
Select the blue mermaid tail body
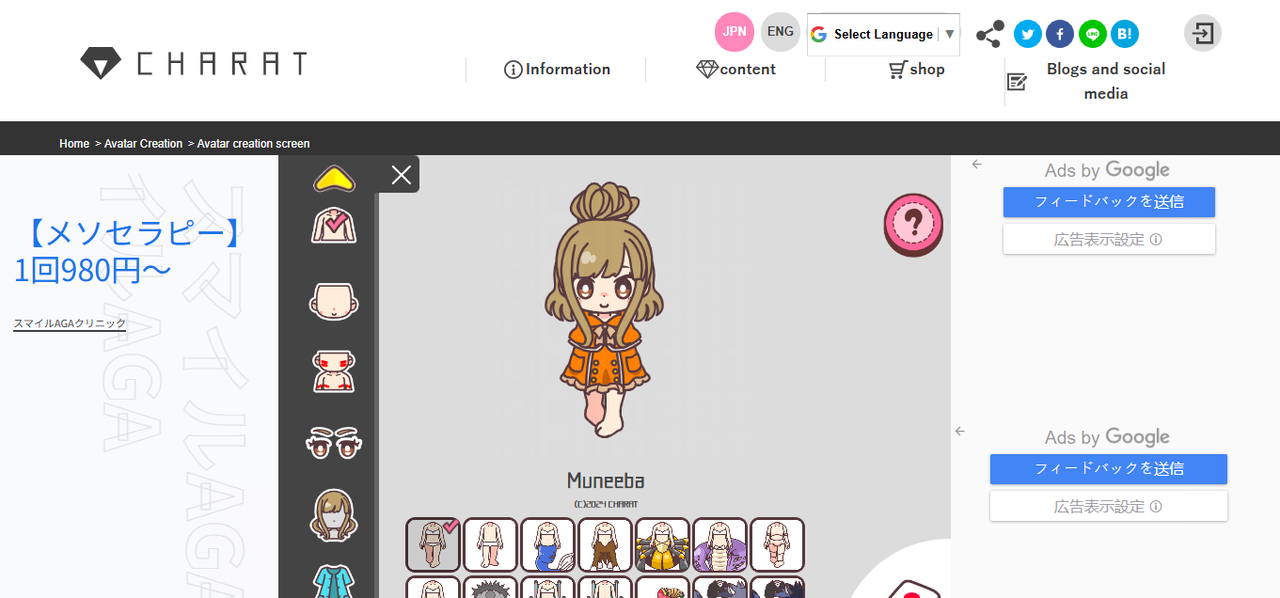point(548,544)
